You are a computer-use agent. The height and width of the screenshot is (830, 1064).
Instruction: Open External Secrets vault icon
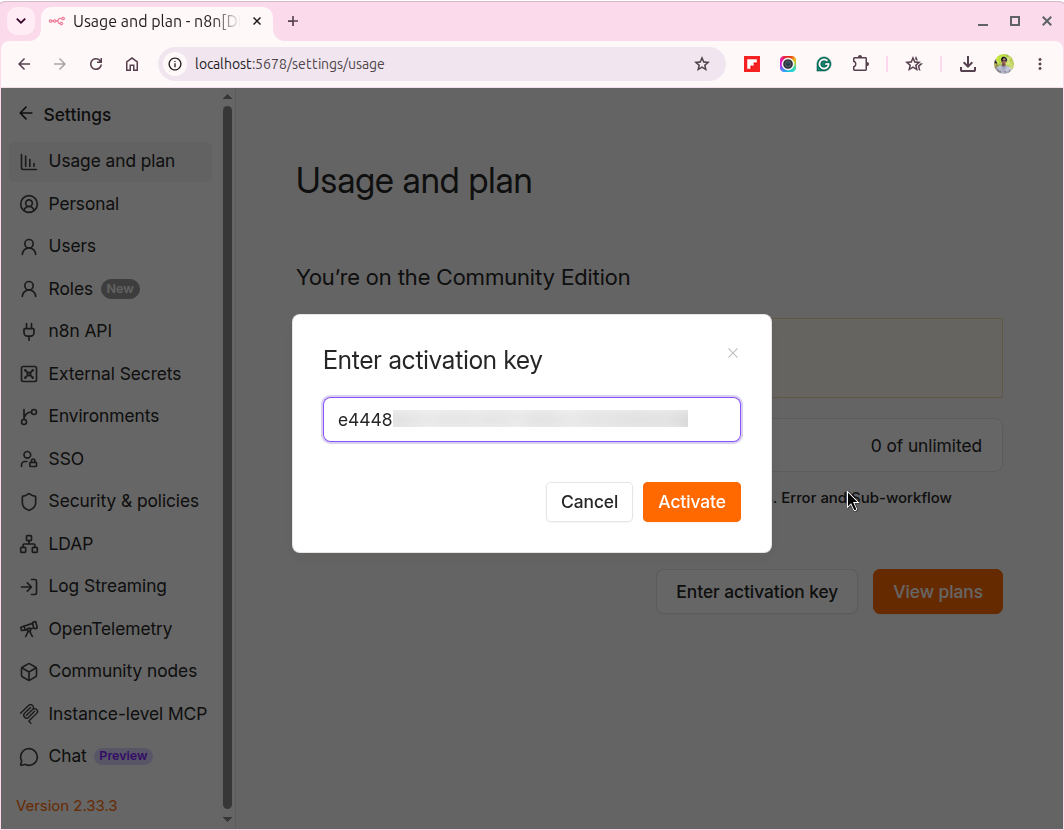28,374
